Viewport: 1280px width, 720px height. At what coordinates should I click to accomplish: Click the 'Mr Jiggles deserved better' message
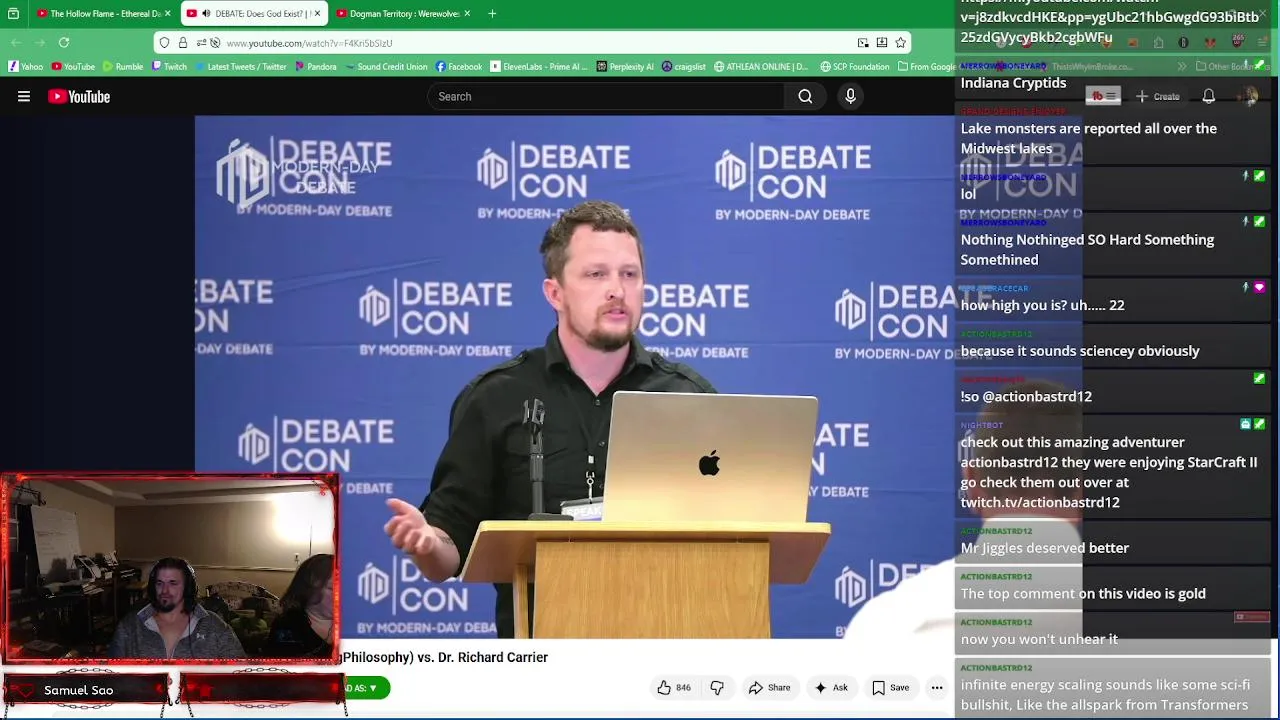click(x=1044, y=548)
